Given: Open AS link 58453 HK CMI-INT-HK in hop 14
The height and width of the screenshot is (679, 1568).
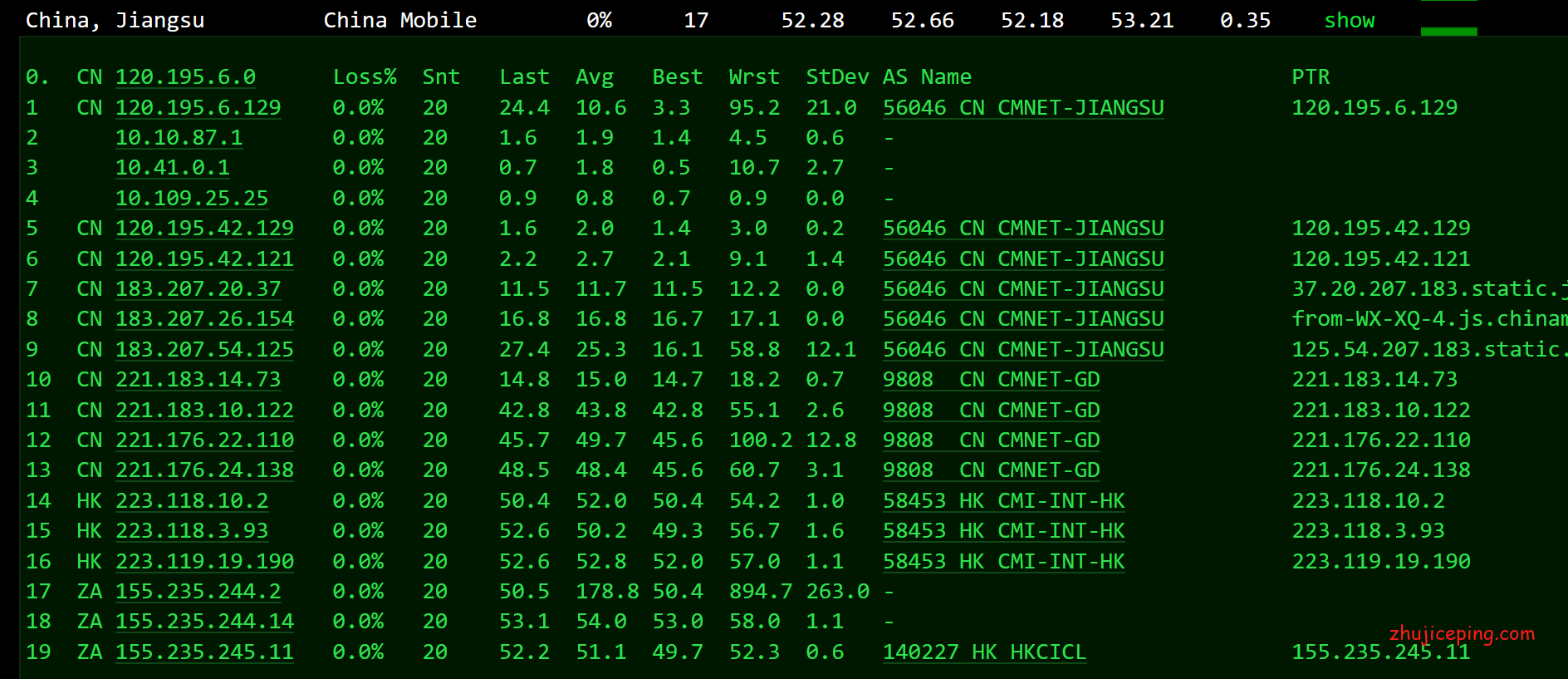Looking at the screenshot, I should [1004, 501].
